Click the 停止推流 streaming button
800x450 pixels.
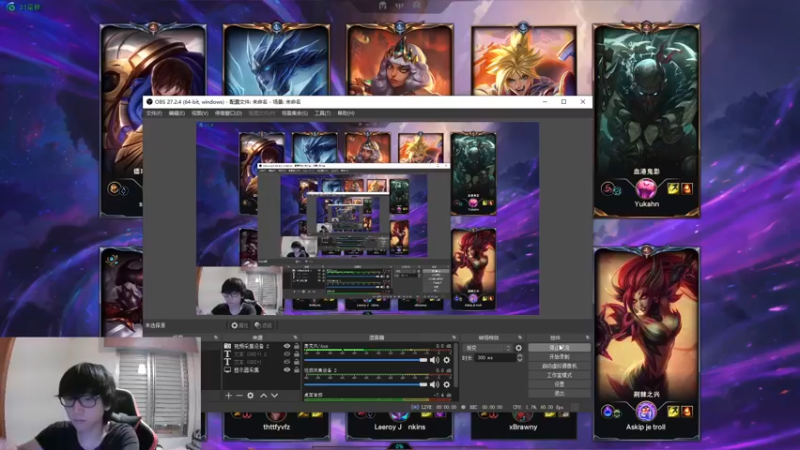coord(559,347)
